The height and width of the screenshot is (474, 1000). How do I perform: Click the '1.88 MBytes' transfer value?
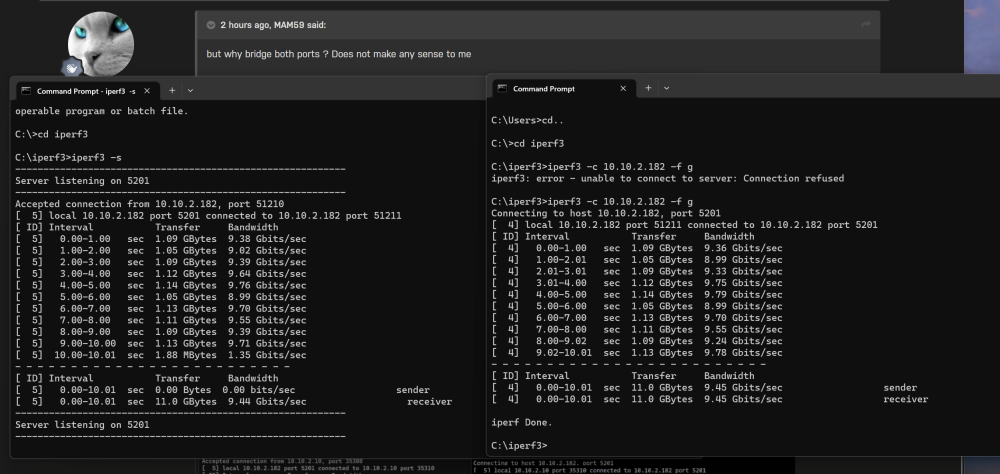click(x=186, y=355)
